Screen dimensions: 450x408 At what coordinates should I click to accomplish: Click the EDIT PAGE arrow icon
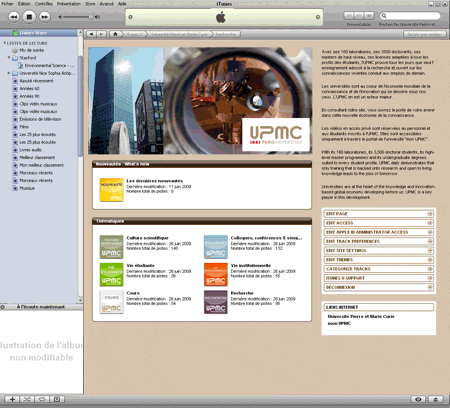[430, 214]
